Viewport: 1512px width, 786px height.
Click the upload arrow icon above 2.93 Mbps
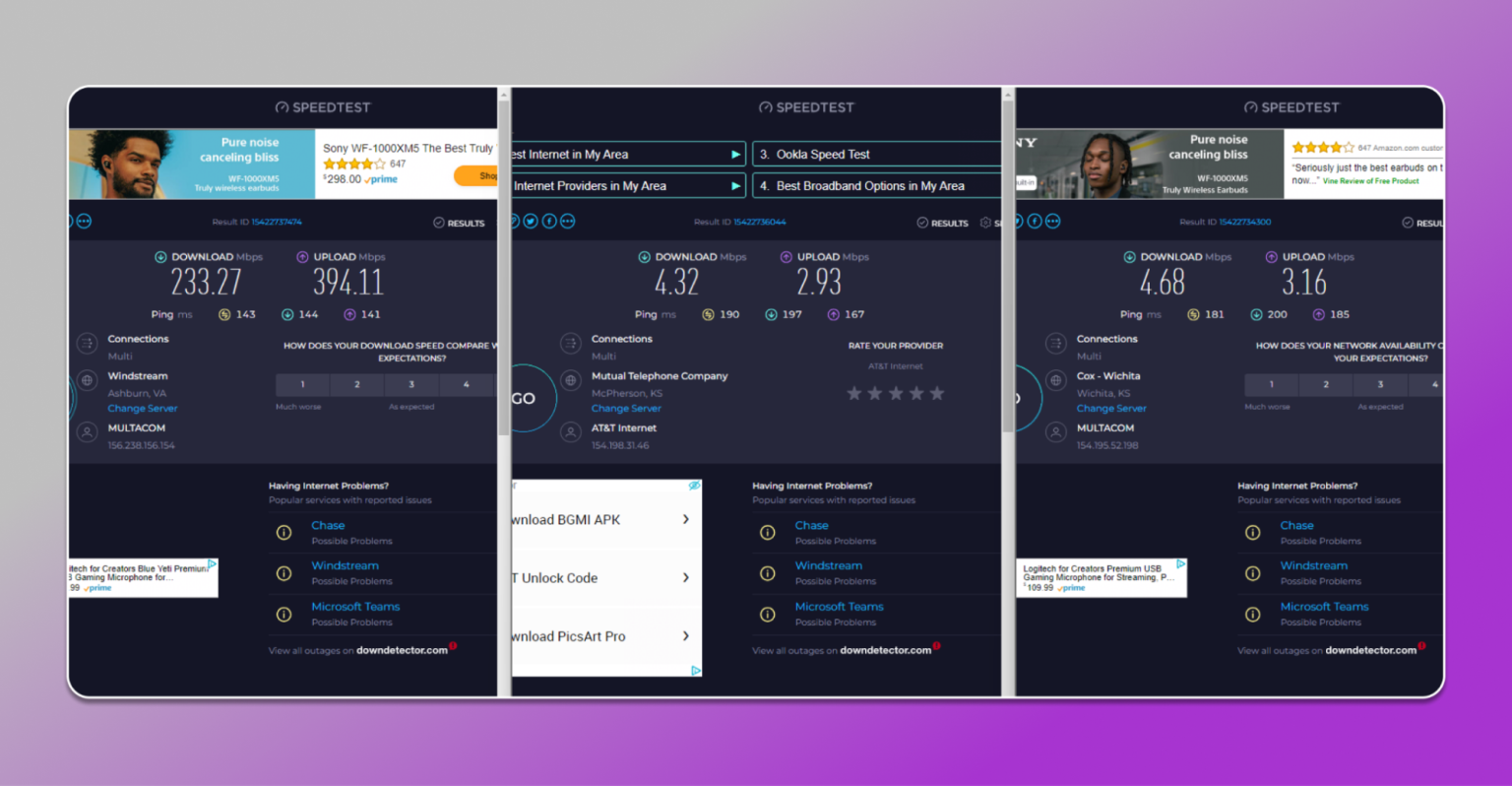click(786, 256)
